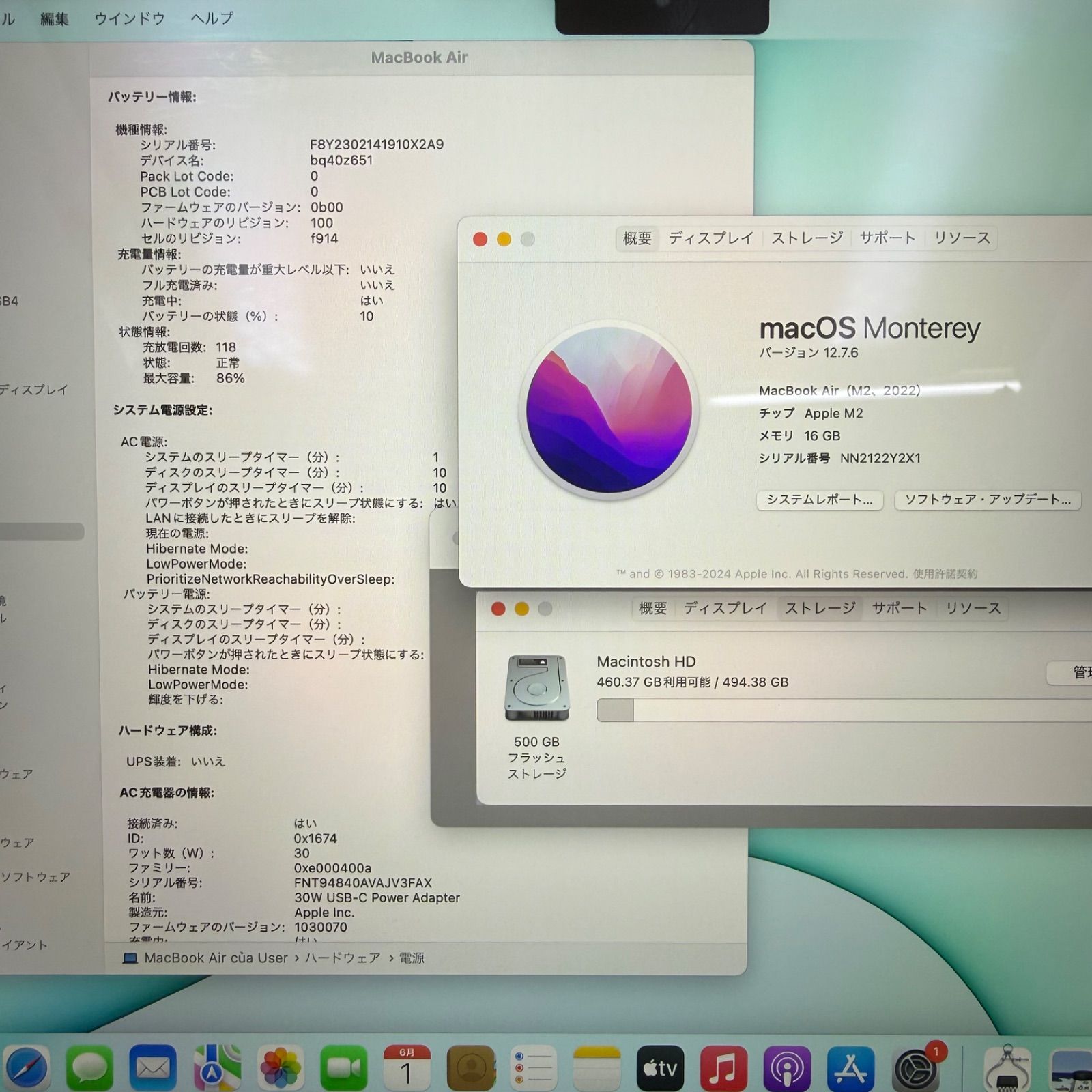Open リソース tab in Monterey window
The image size is (1092, 1092).
click(962, 238)
